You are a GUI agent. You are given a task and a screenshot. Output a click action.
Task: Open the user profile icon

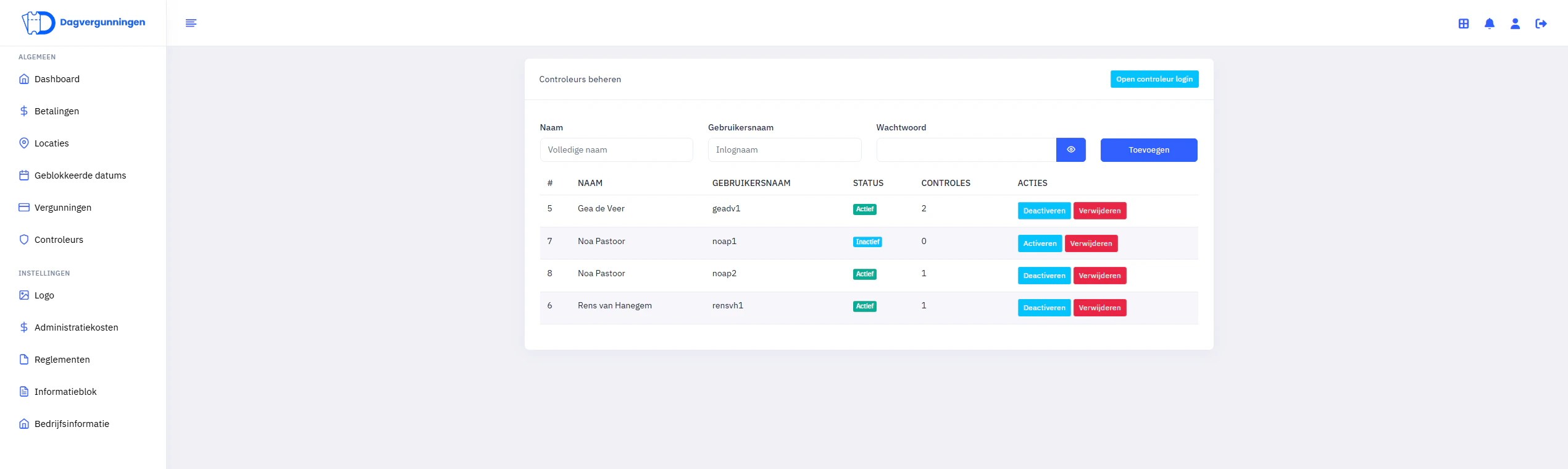pos(1515,23)
